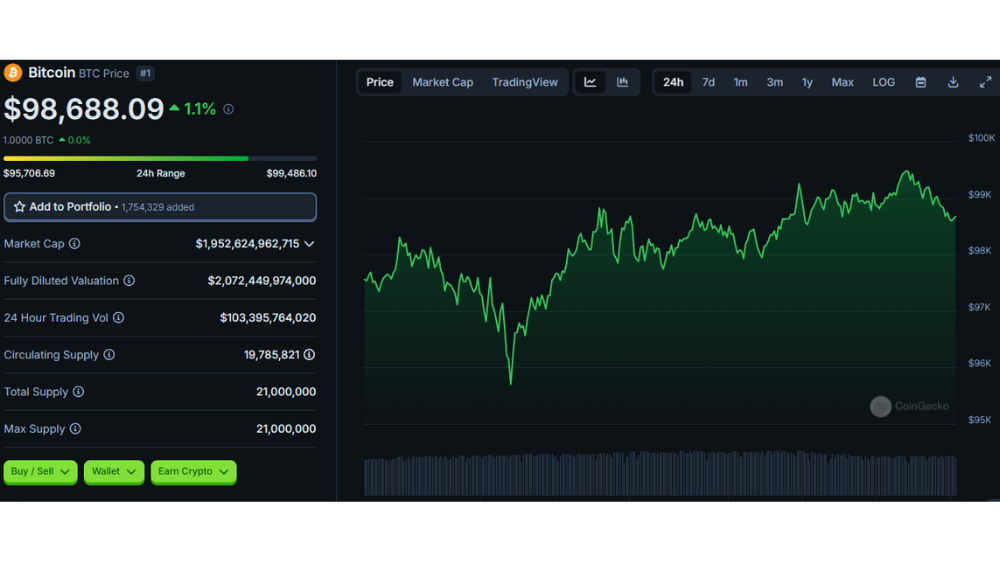
Task: Open the calendar date range picker
Action: pyautogui.click(x=921, y=82)
